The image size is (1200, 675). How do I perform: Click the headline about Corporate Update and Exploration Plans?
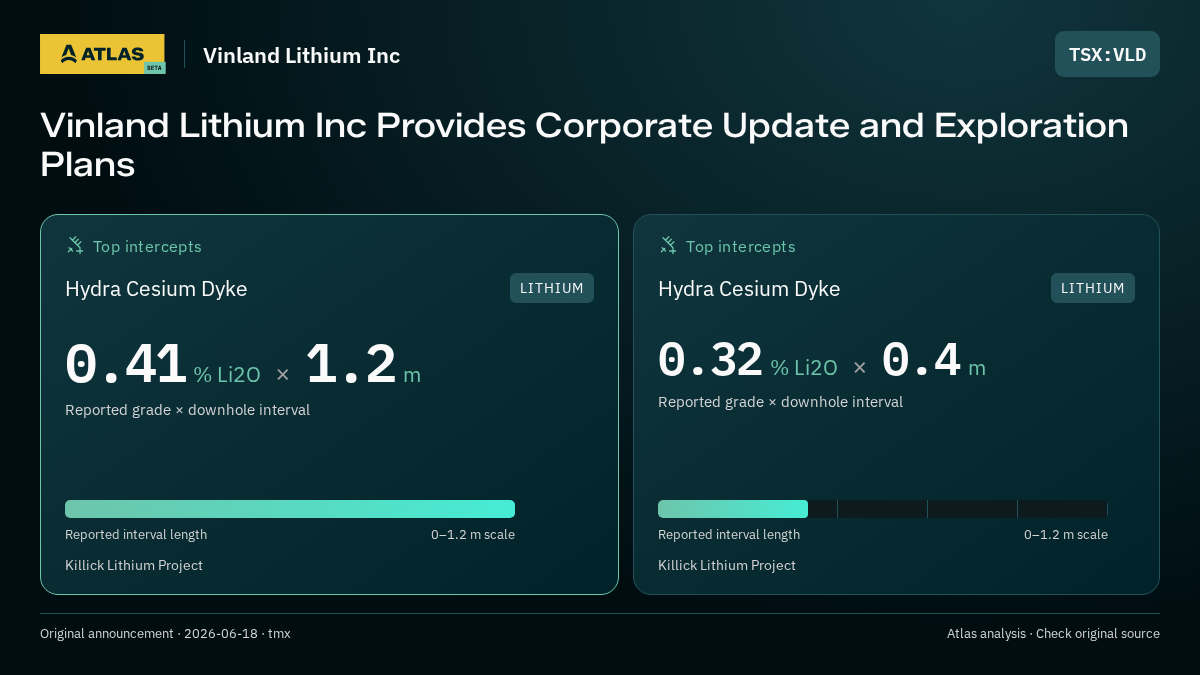pyautogui.click(x=584, y=144)
